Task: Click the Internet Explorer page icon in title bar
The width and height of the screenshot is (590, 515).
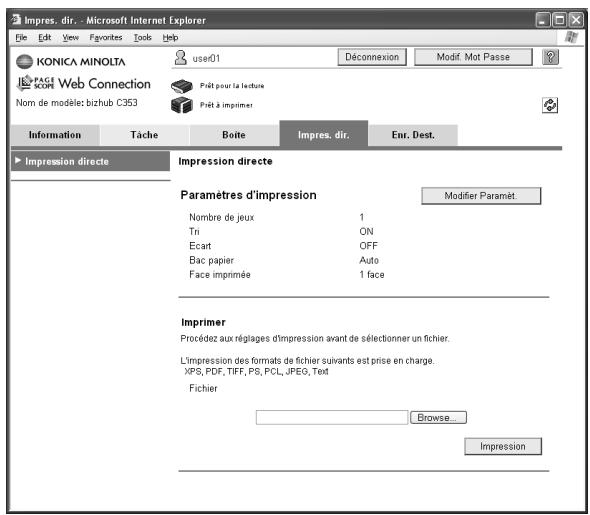Action: click(x=16, y=19)
